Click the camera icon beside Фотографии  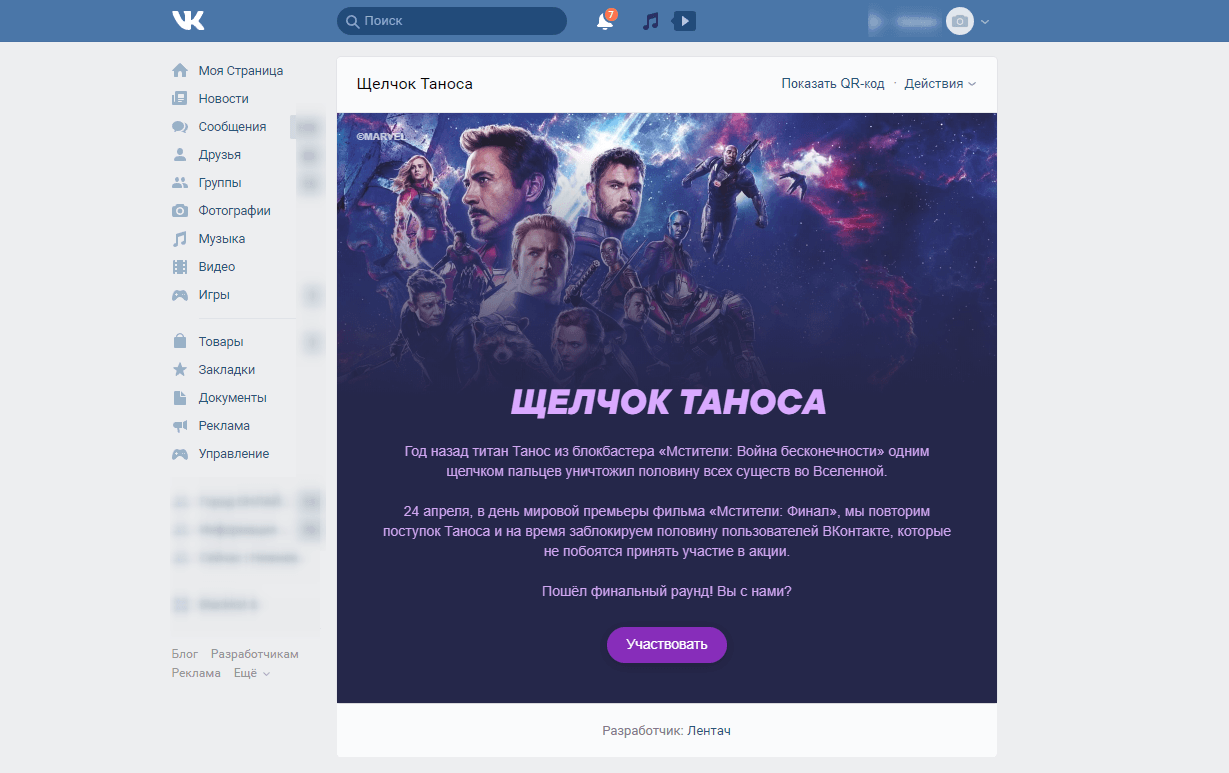(180, 211)
